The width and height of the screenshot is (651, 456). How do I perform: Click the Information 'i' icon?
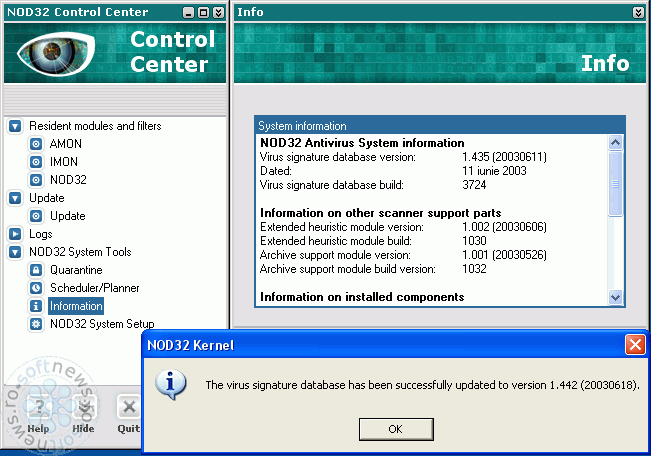[36, 306]
